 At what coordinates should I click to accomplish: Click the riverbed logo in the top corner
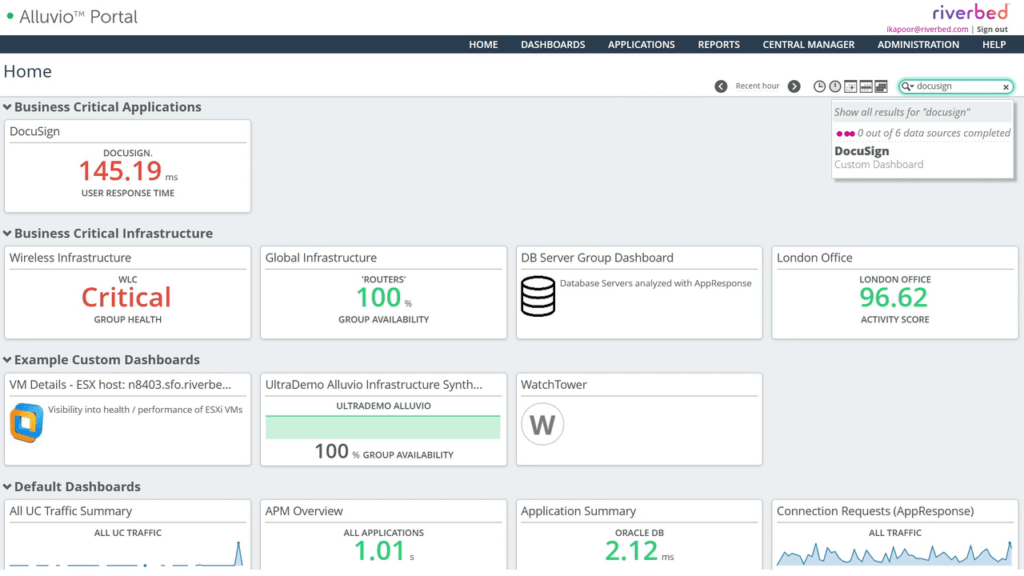tap(969, 12)
